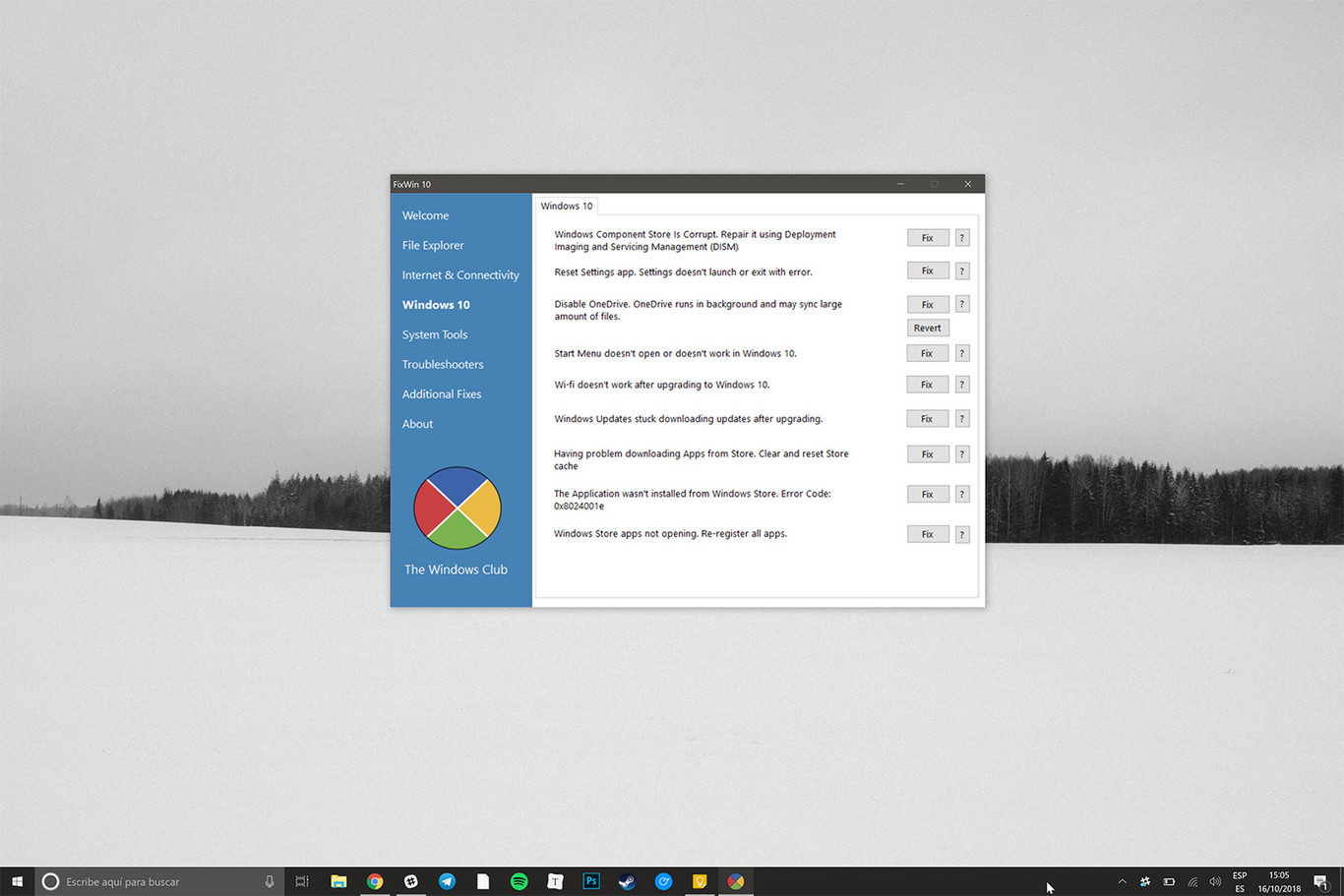Minimize the FixWin 10 window
Viewport: 1344px width, 896px height.
(900, 184)
